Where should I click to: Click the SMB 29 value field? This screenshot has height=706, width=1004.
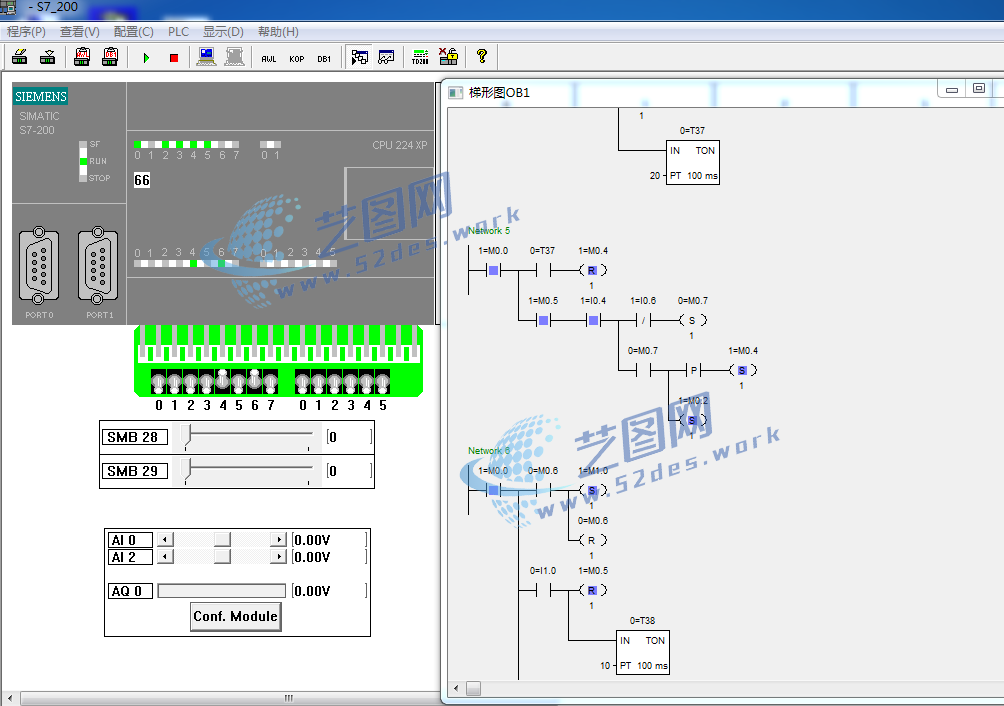[x=349, y=471]
